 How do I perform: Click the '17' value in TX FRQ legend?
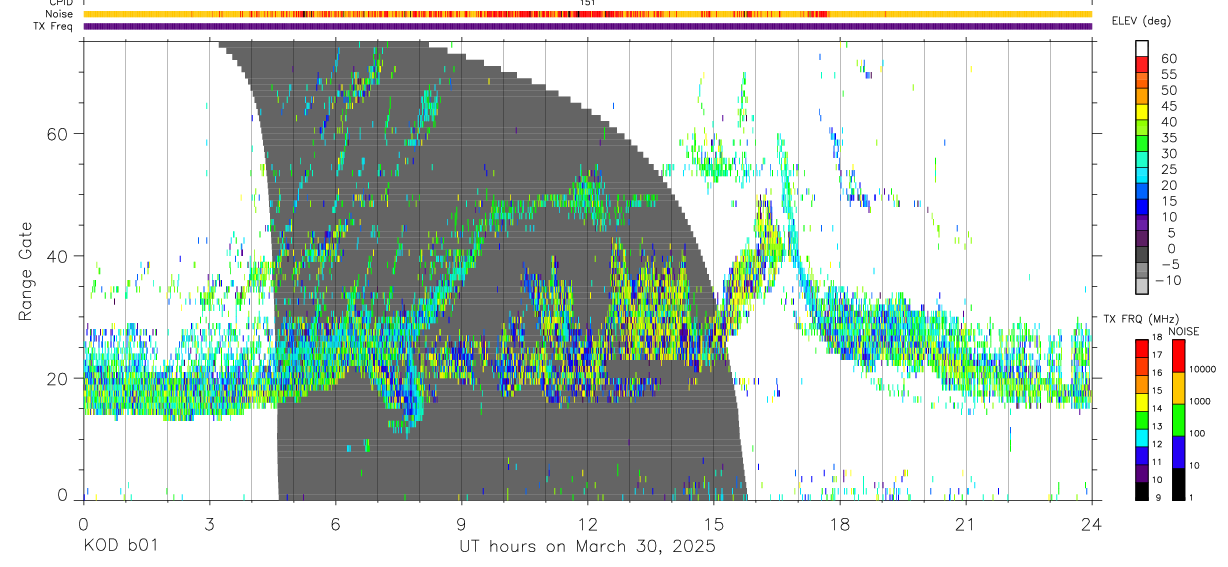1157,355
